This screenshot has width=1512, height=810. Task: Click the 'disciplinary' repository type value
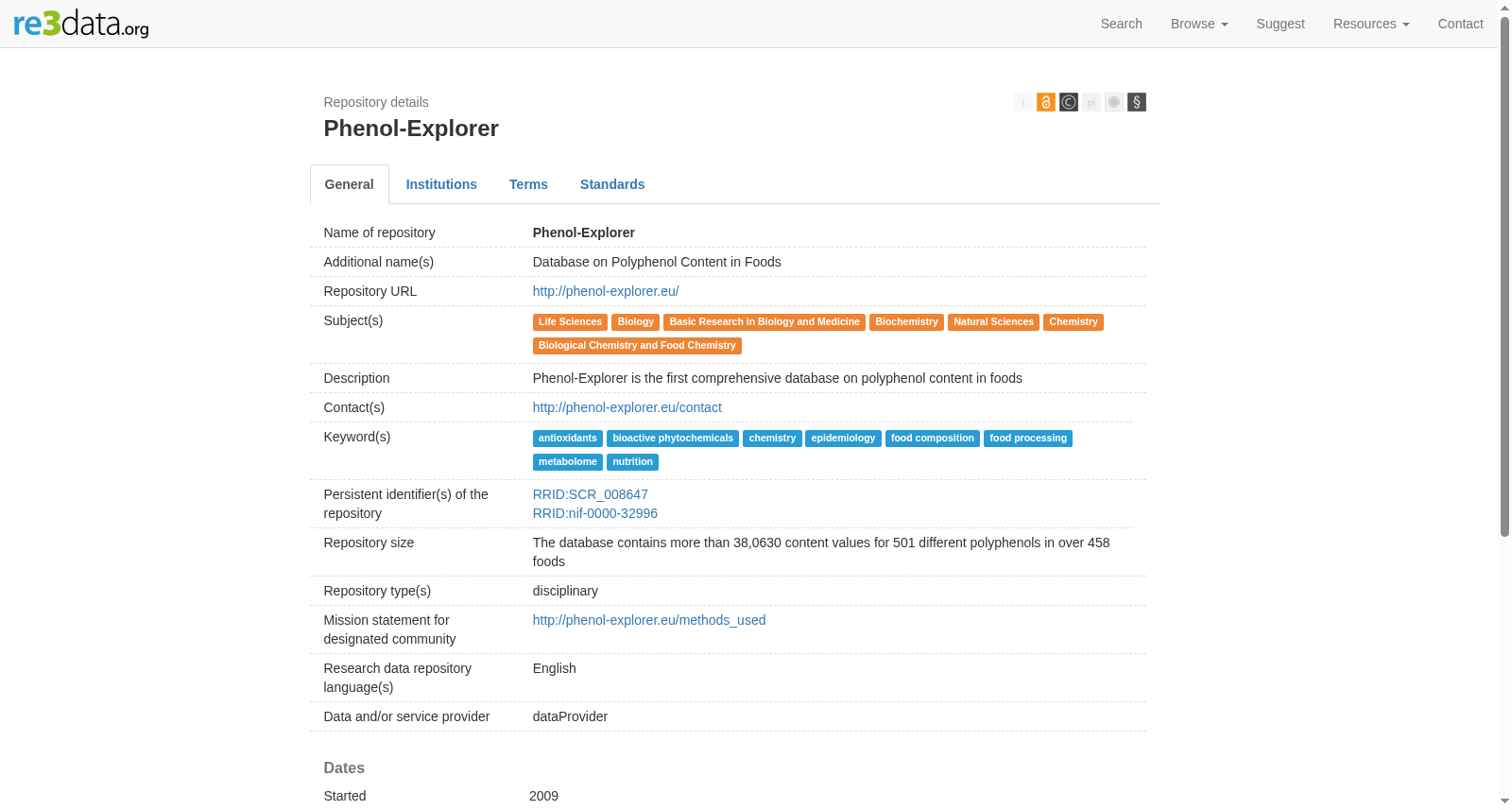pos(565,591)
